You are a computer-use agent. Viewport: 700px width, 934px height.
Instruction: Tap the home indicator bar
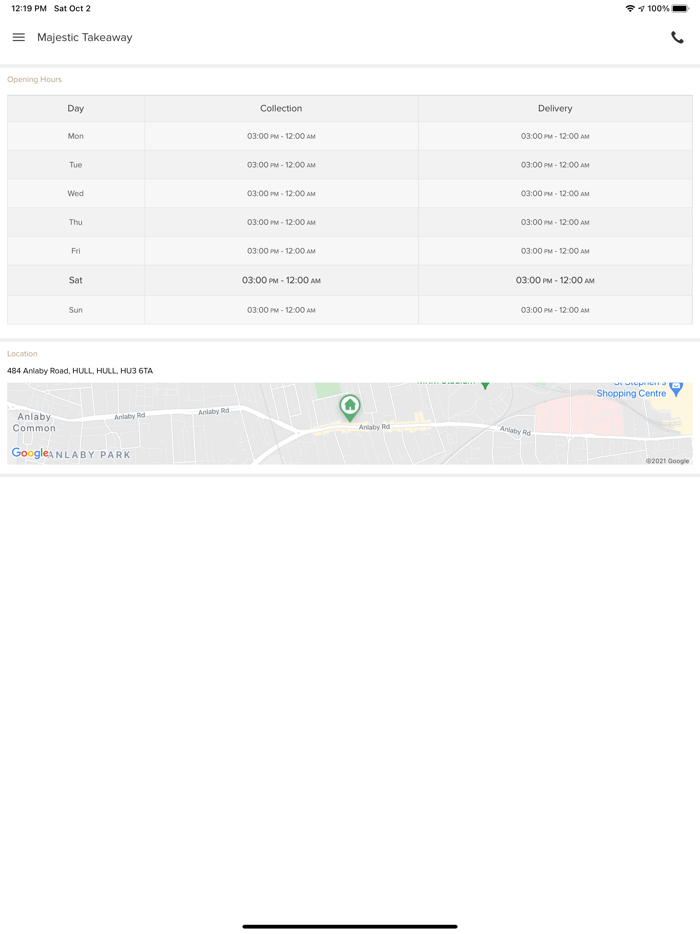coord(350,926)
